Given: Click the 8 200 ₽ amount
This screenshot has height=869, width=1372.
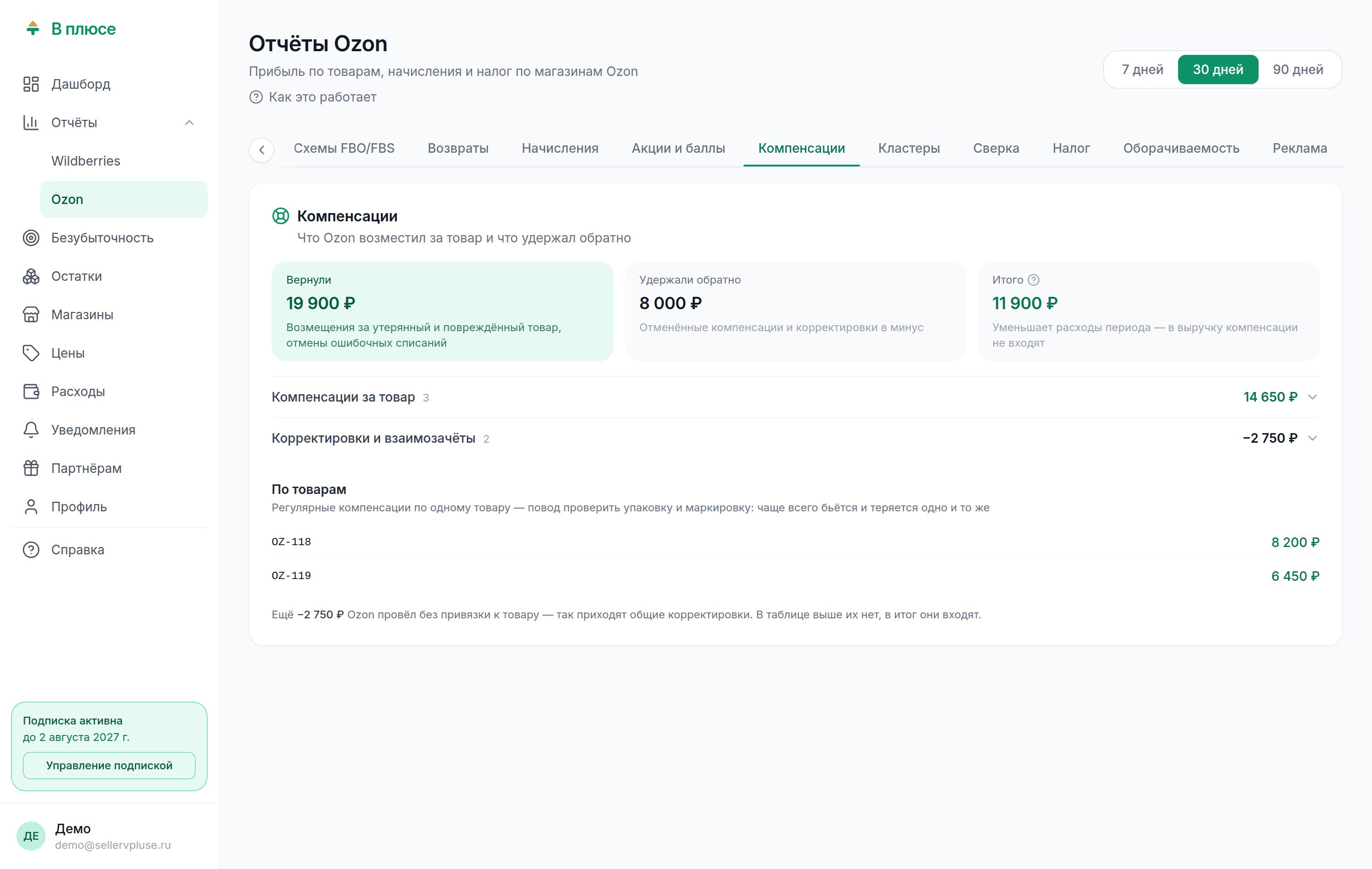Looking at the screenshot, I should click(1295, 542).
